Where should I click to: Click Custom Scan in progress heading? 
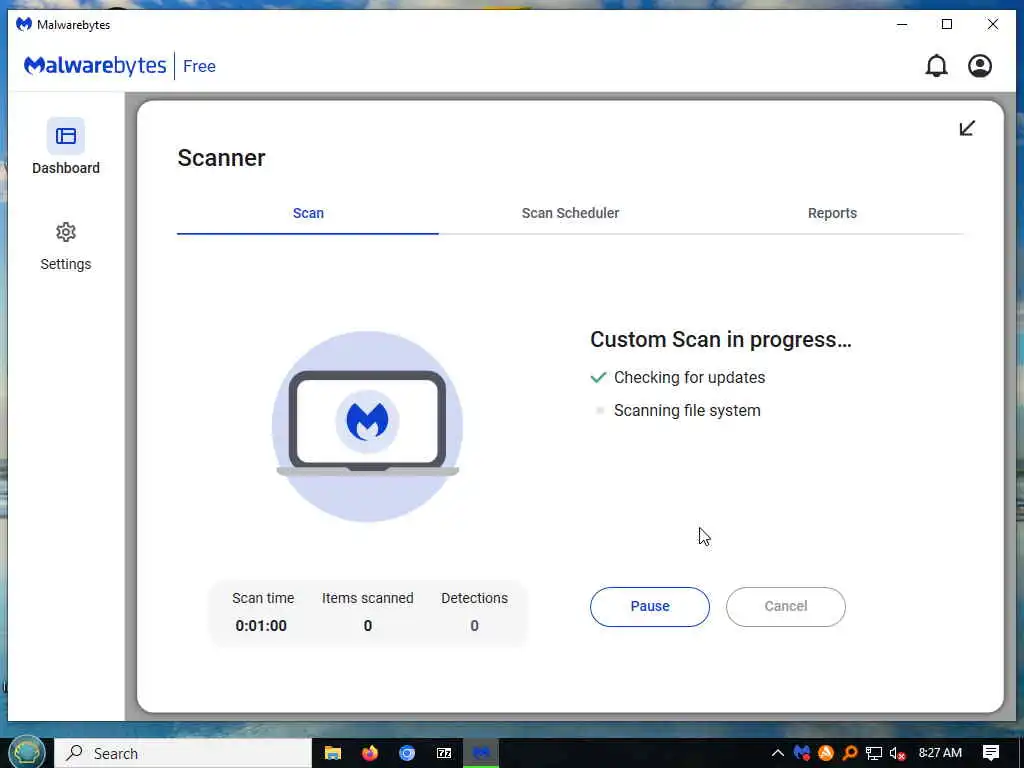[721, 340]
